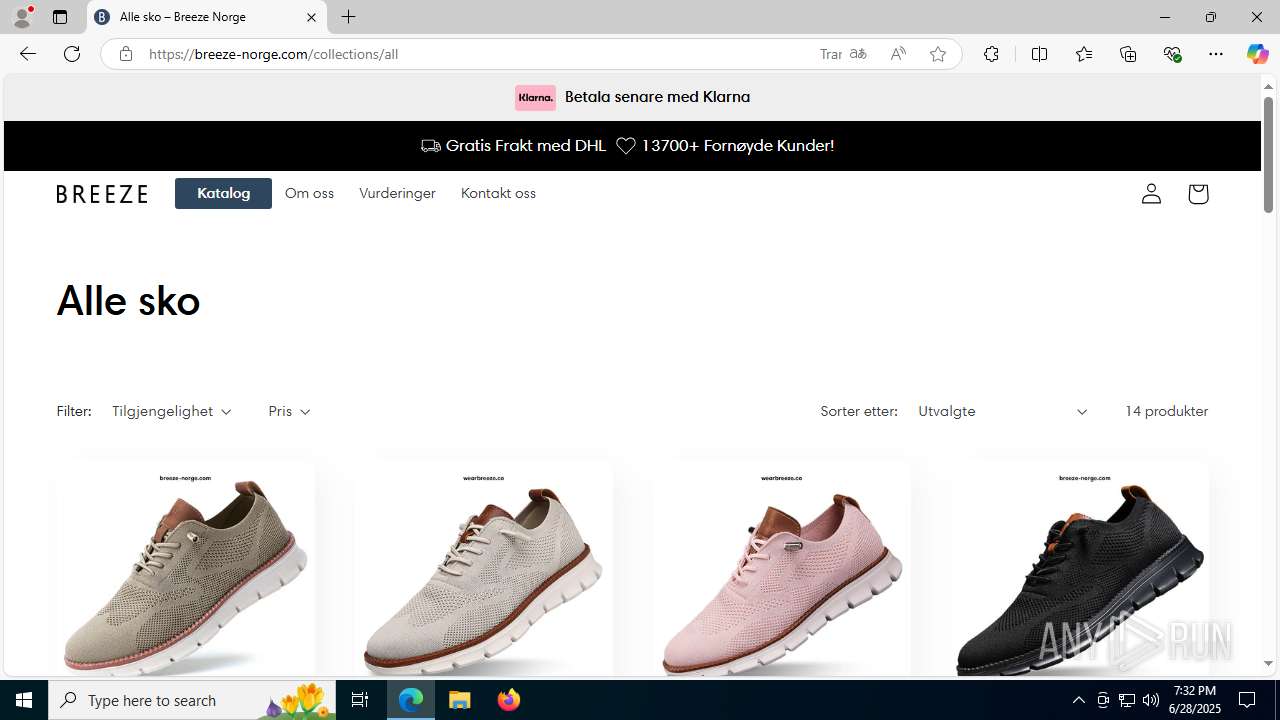1280x720 pixels.
Task: Open the pink shoe product
Action: [x=781, y=568]
